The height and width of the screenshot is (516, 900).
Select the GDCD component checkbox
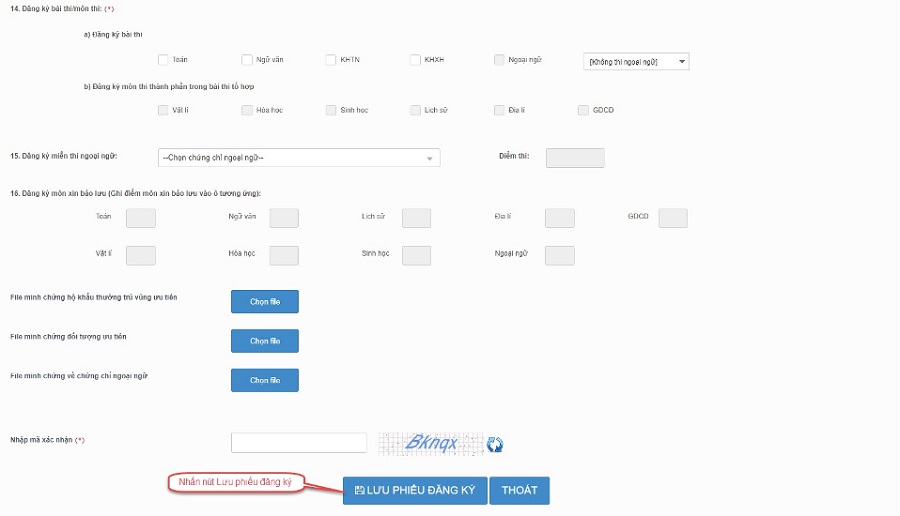(x=583, y=110)
